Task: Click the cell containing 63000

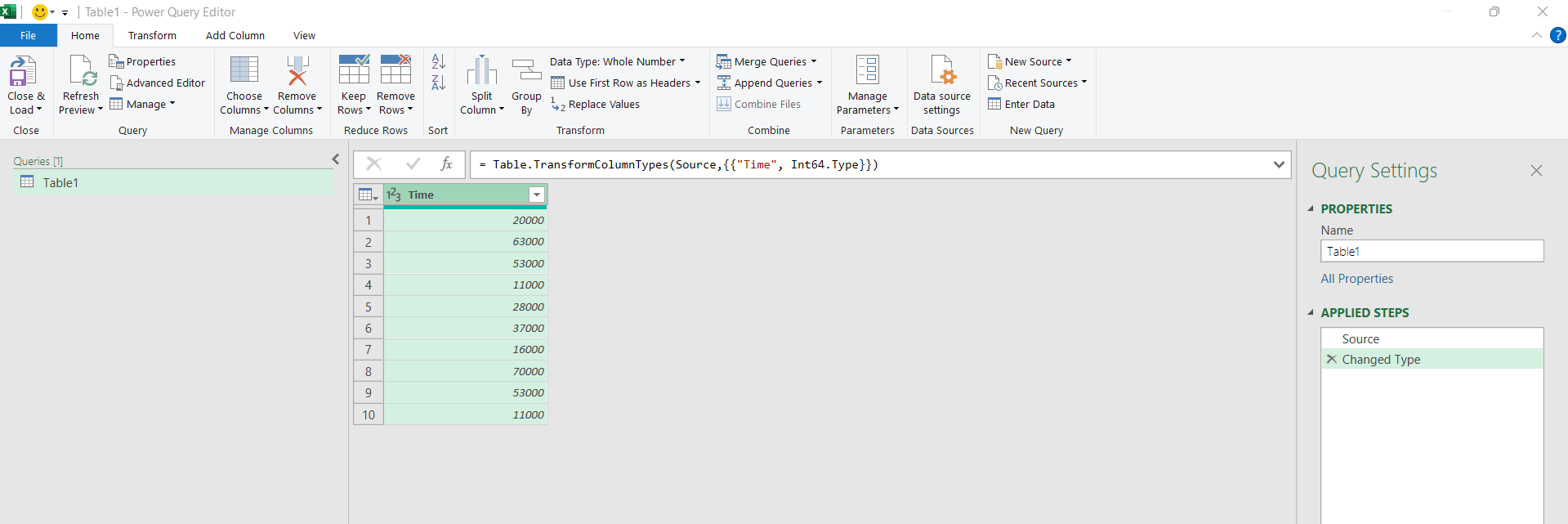Action: pyautogui.click(x=466, y=241)
